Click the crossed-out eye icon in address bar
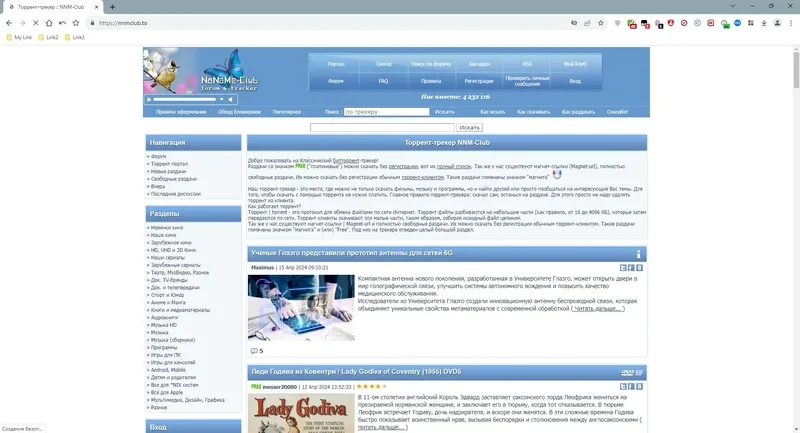 coord(574,23)
